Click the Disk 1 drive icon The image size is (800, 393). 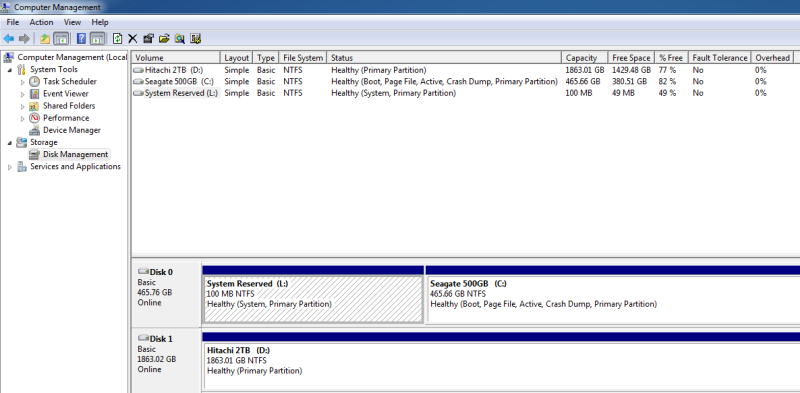point(143,338)
